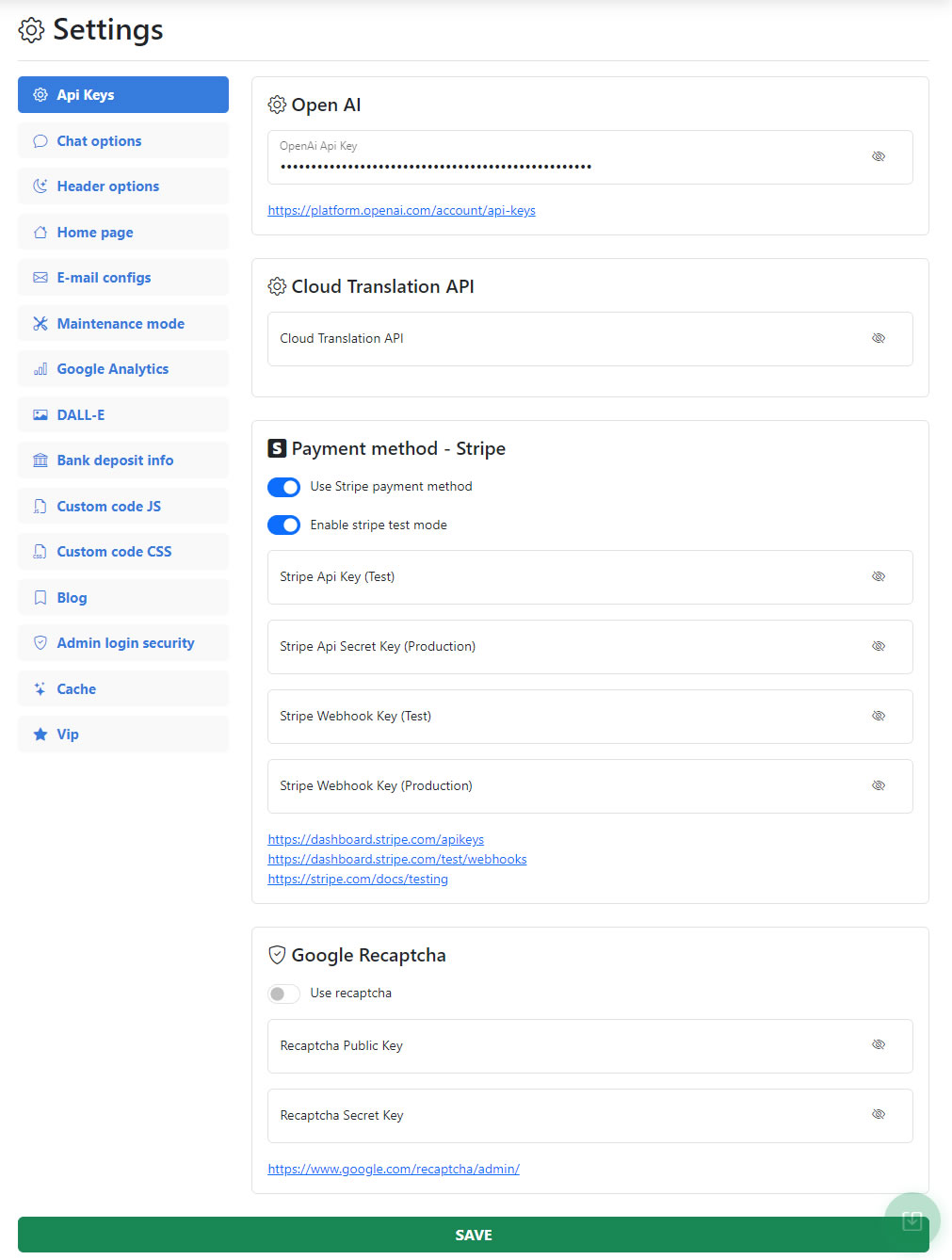
Task: Disable the Use Stripe payment method toggle
Action: tap(283, 487)
